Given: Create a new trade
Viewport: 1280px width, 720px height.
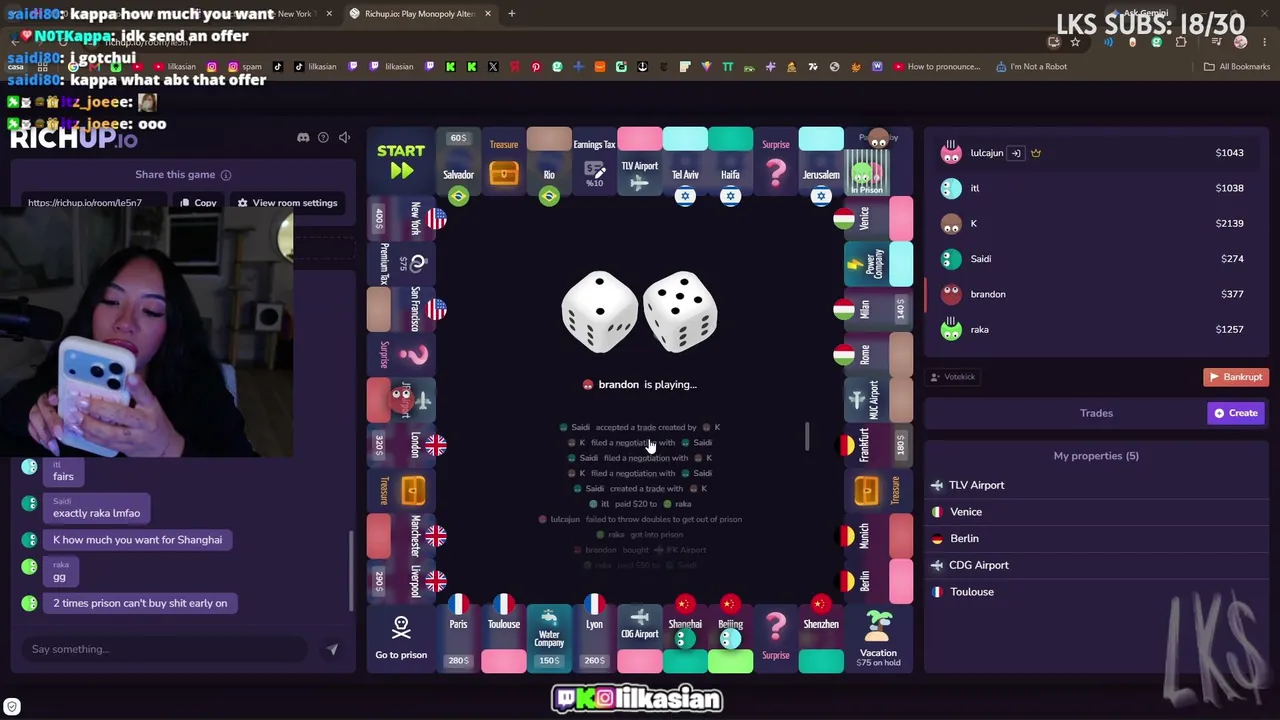Looking at the screenshot, I should pos(1236,413).
